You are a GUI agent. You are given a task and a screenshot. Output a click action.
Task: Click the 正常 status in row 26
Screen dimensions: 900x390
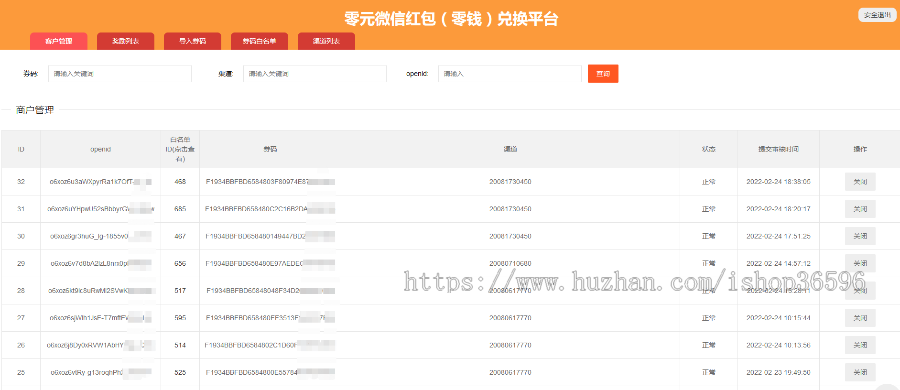[x=709, y=345]
